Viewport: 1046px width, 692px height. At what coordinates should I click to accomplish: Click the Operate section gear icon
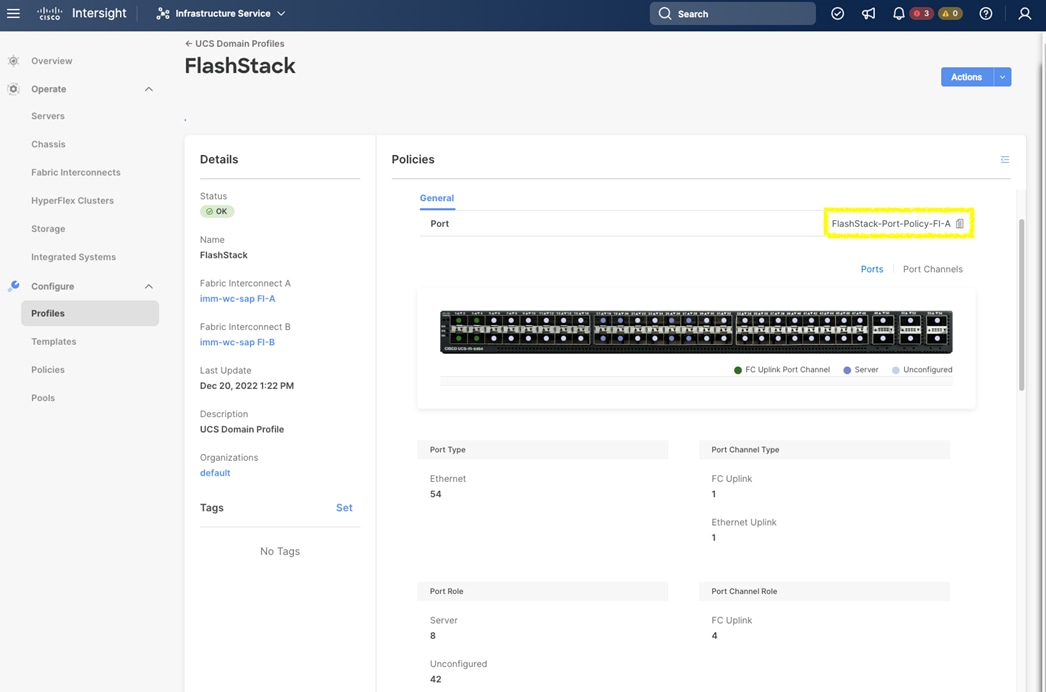tap(13, 89)
